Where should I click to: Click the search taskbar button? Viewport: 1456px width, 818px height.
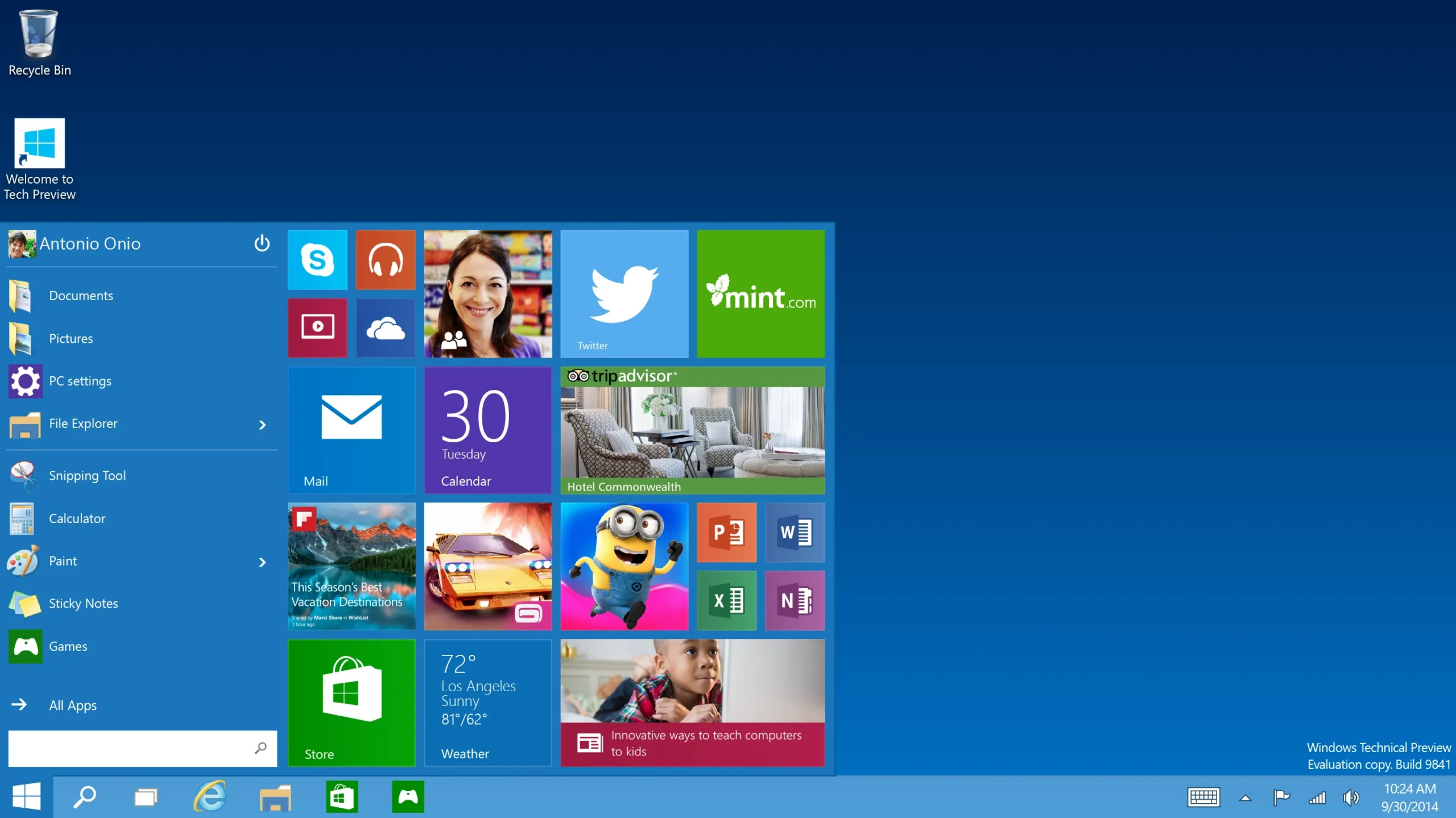click(x=86, y=797)
